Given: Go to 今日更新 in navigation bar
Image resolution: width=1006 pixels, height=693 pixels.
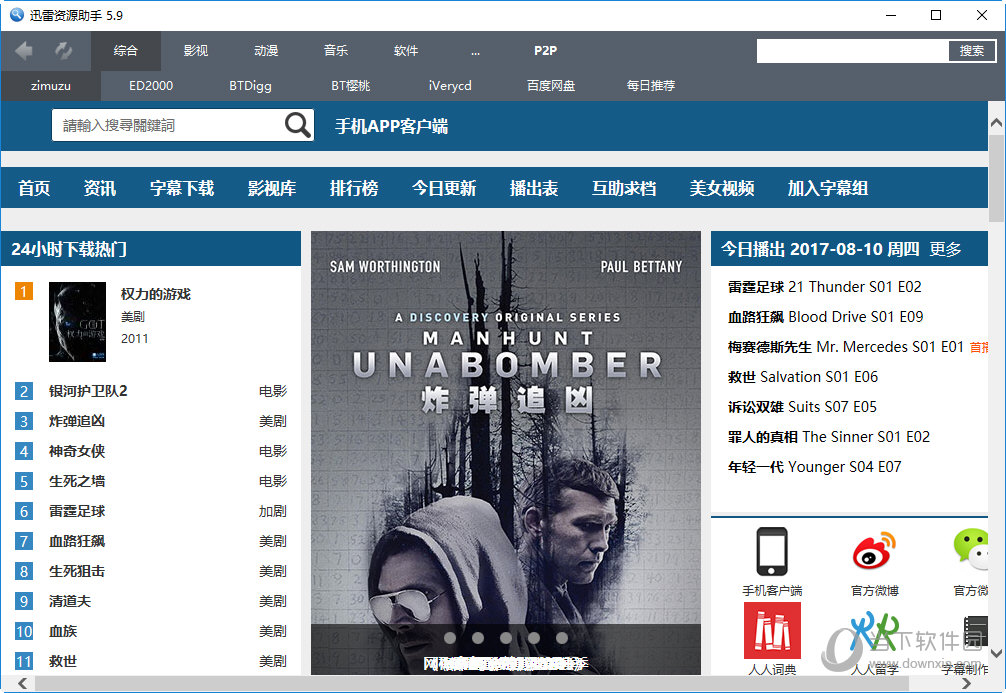Looking at the screenshot, I should click(x=444, y=188).
